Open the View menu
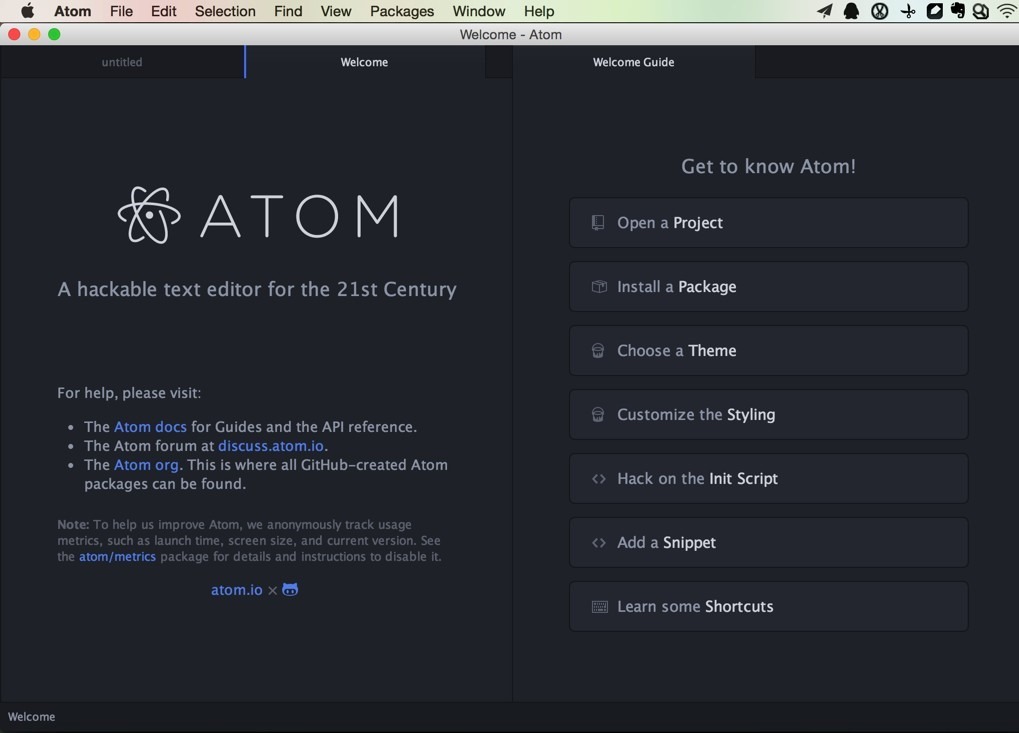This screenshot has height=733, width=1019. tap(335, 11)
